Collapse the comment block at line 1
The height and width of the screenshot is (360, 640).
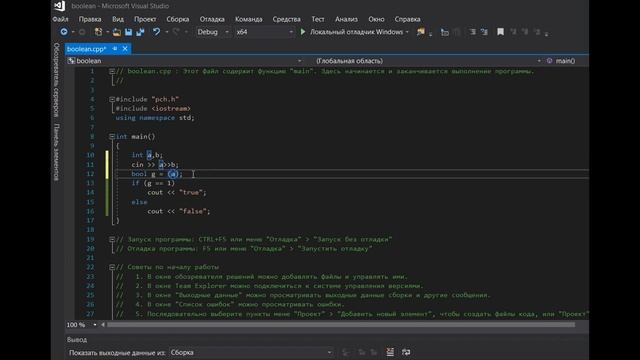tap(112, 71)
